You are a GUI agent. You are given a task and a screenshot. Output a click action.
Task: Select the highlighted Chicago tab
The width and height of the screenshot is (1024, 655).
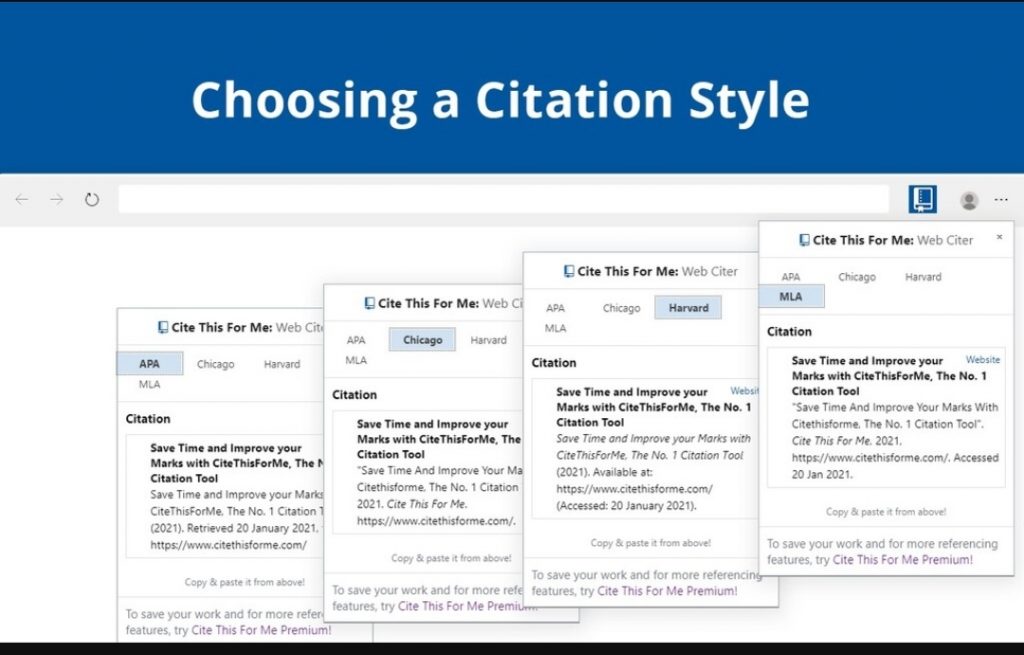[422, 340]
